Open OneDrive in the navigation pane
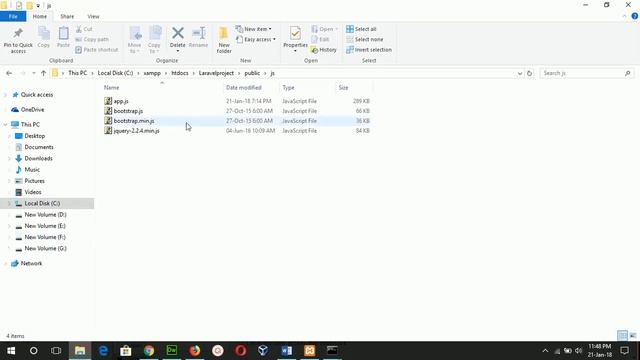Screen dimensions: 640x360 [x=32, y=109]
